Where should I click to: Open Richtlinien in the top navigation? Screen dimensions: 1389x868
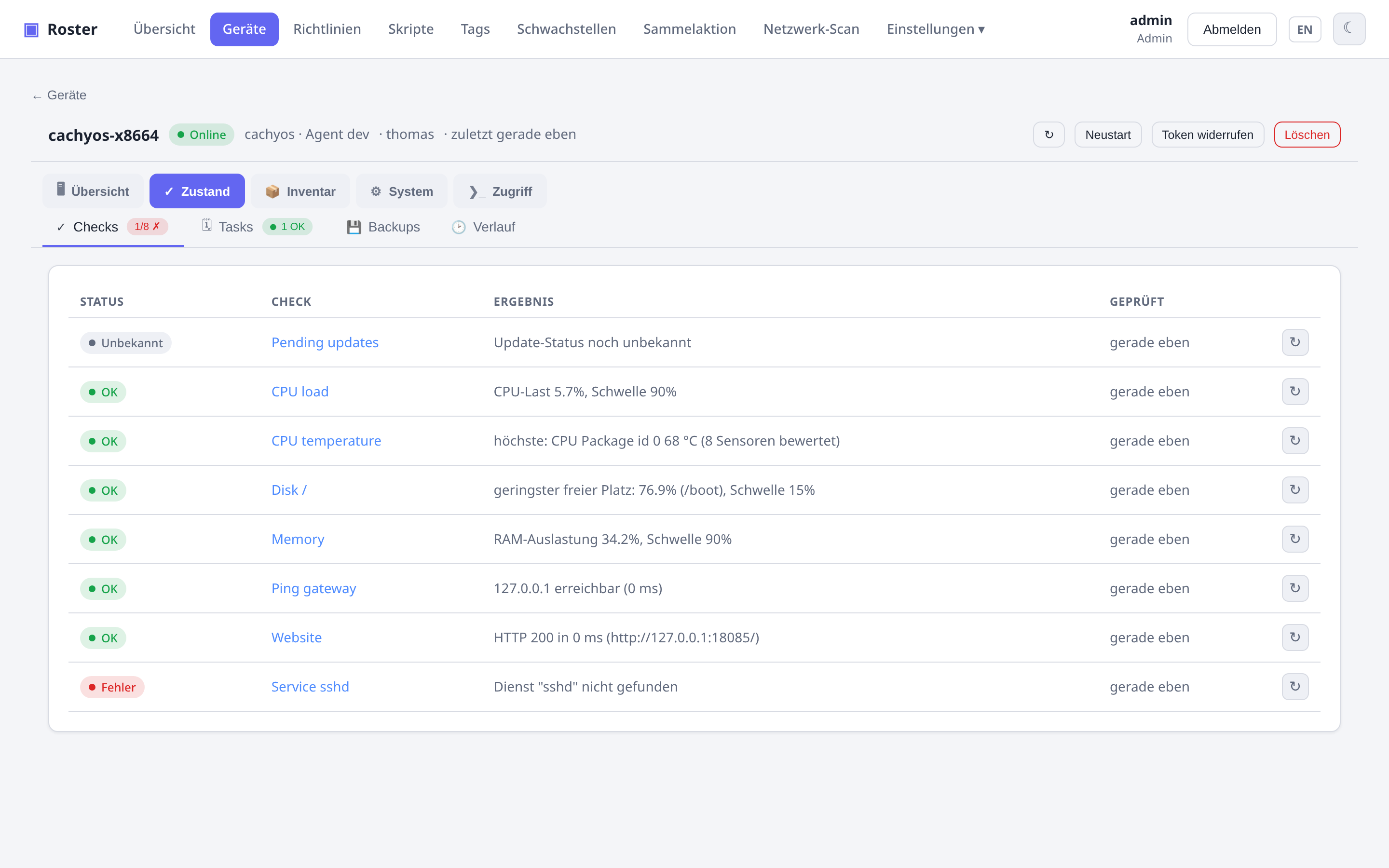pos(327,29)
